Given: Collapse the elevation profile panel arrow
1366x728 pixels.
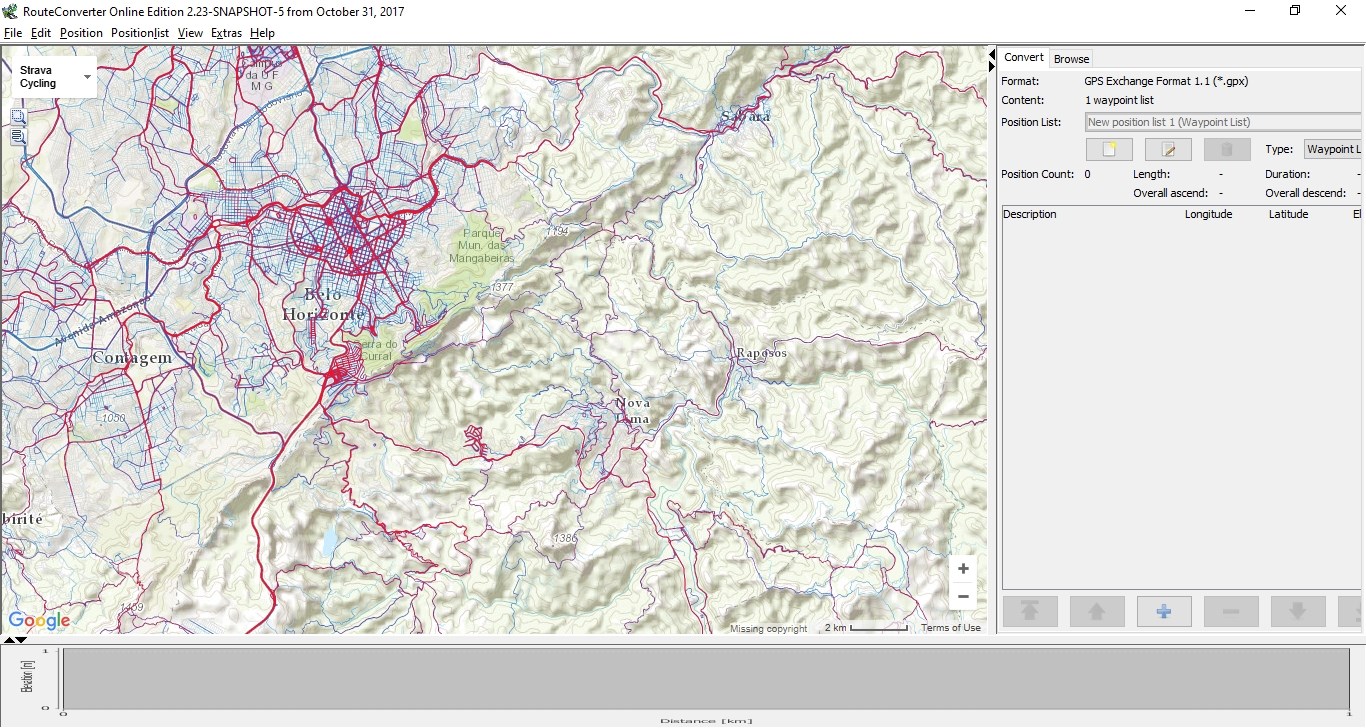Looking at the screenshot, I should point(21,640).
